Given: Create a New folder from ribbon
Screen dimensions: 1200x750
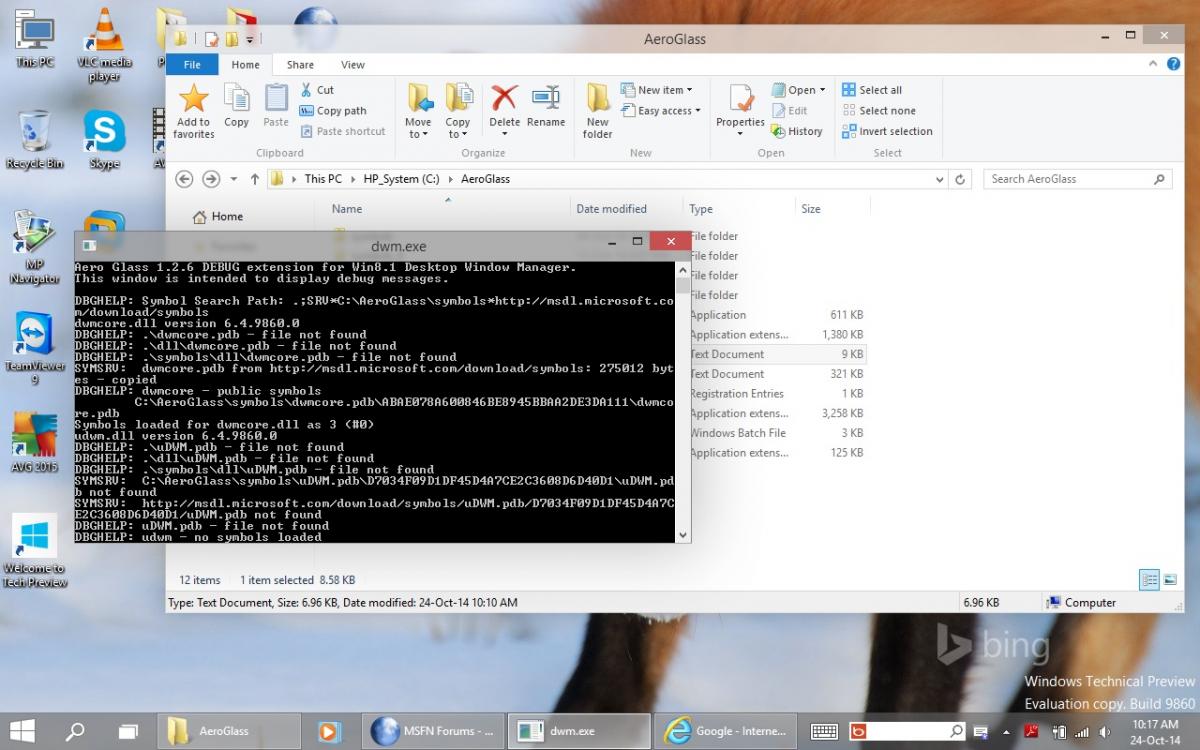Looking at the screenshot, I should coord(598,111).
